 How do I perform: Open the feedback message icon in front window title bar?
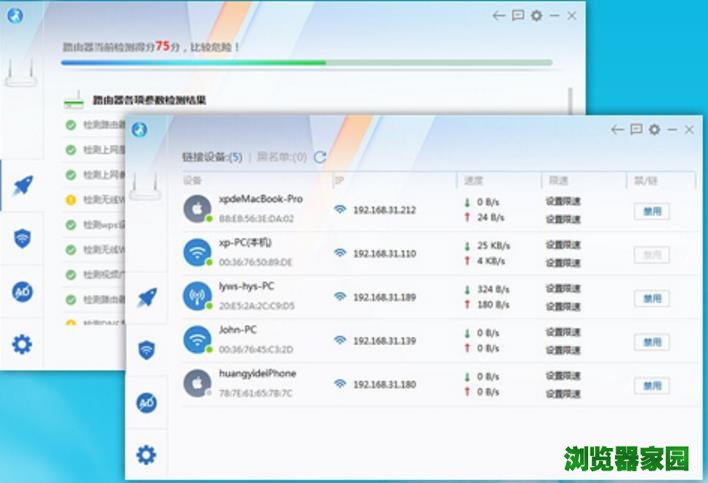(636, 130)
